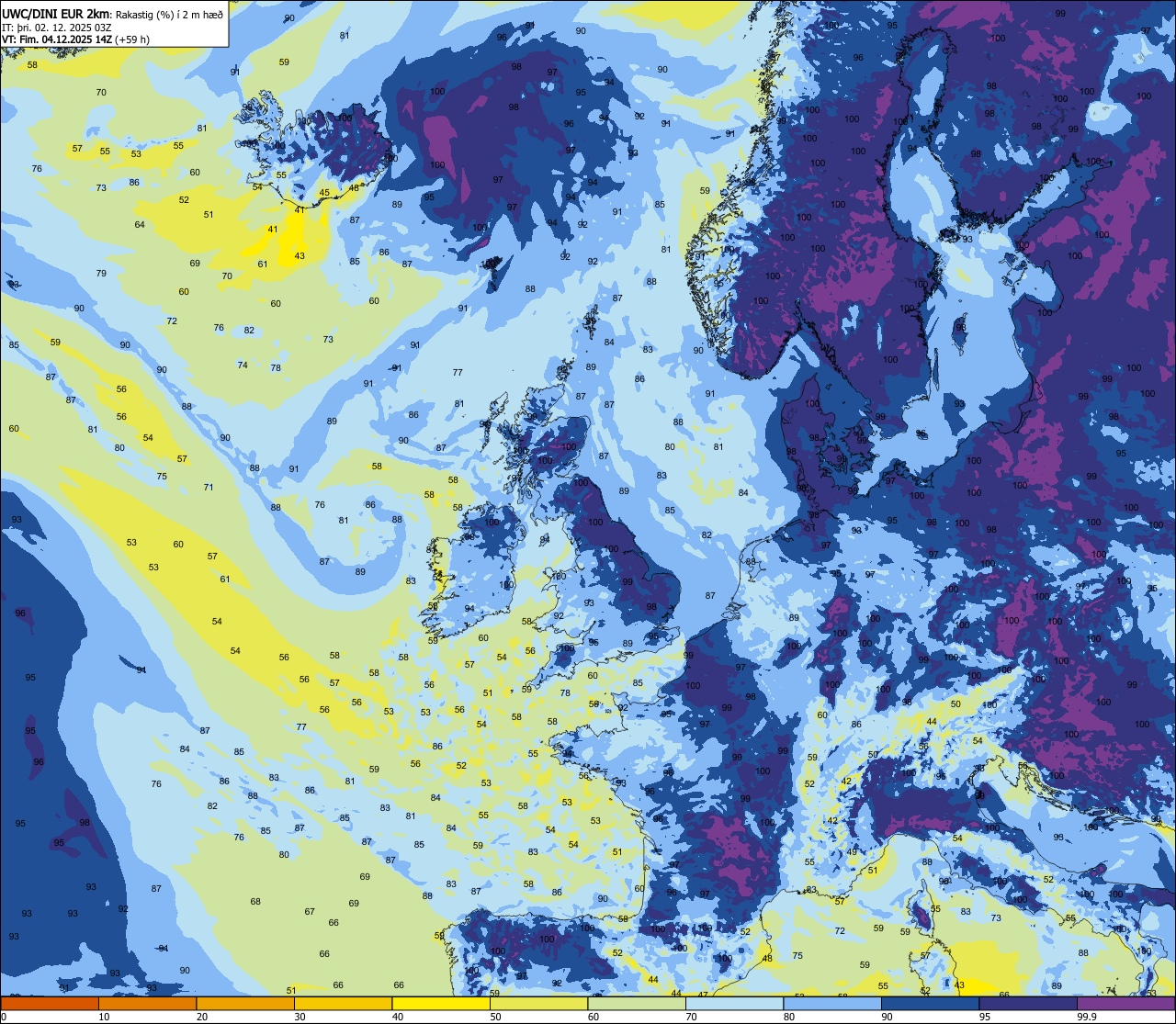Click the legend label "99.9"

1088,1017
